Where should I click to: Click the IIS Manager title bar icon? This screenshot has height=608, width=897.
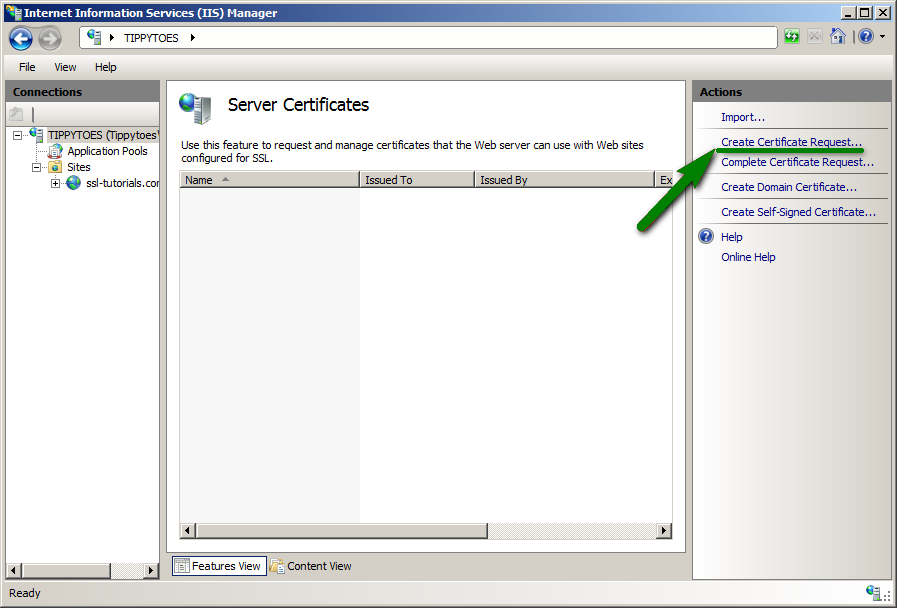pyautogui.click(x=13, y=13)
